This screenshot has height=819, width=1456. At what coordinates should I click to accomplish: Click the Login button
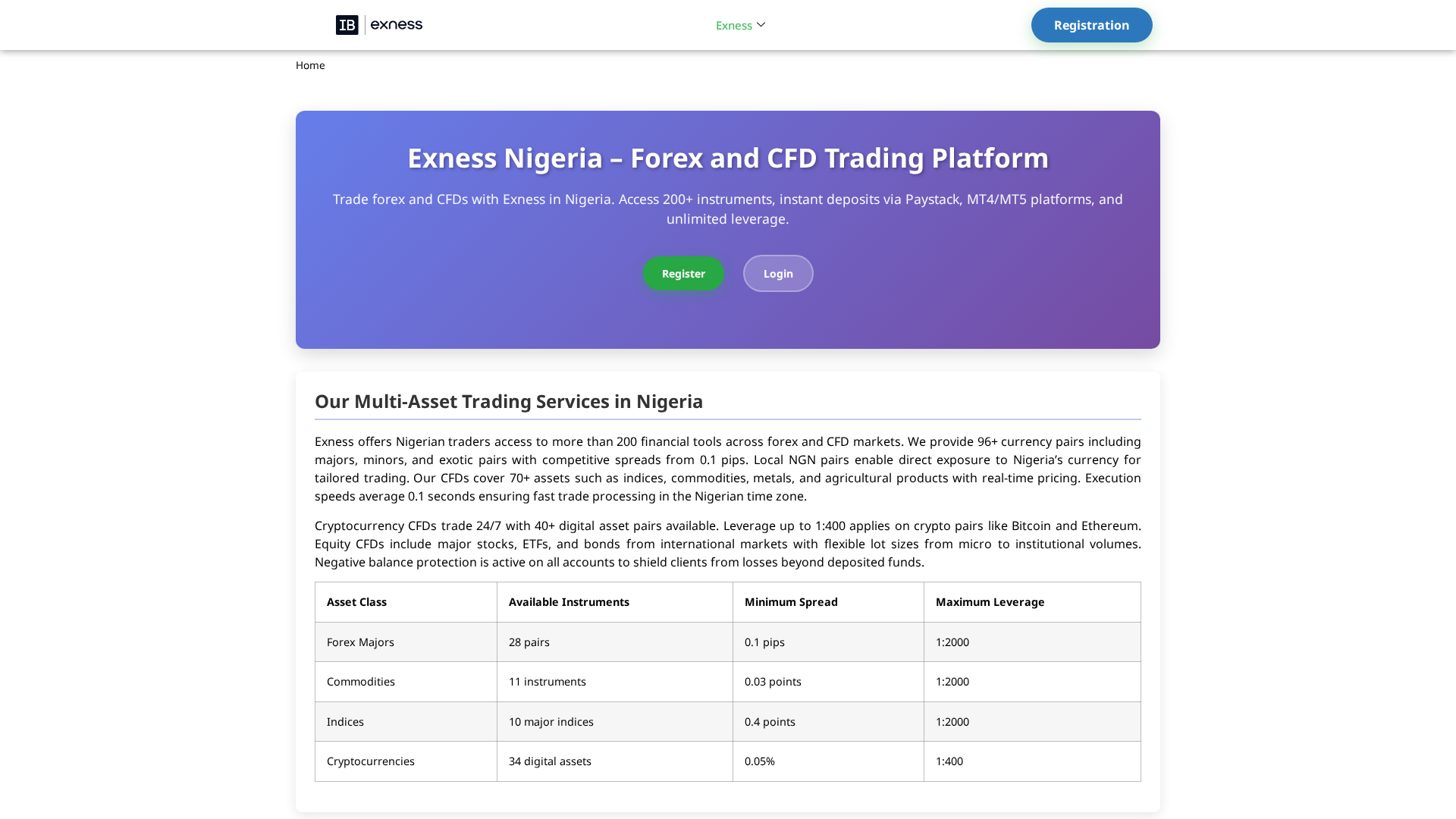pyautogui.click(x=777, y=273)
